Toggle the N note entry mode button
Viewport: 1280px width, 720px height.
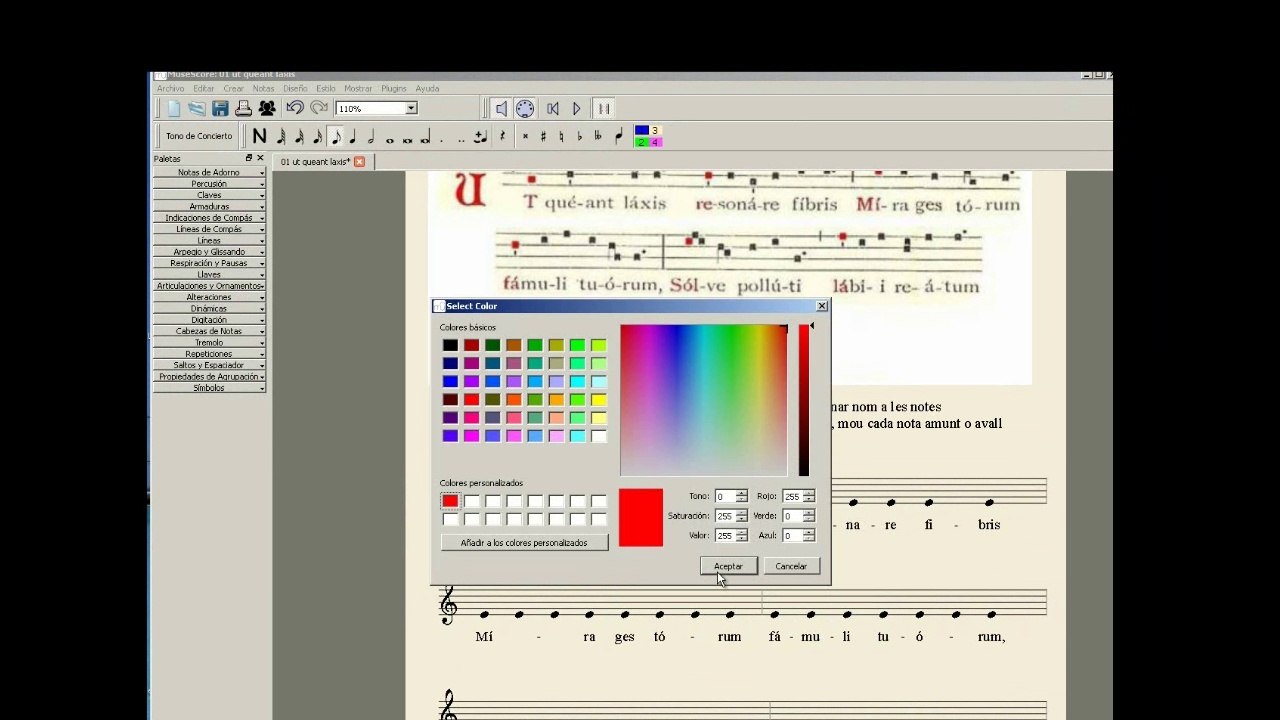[x=259, y=136]
